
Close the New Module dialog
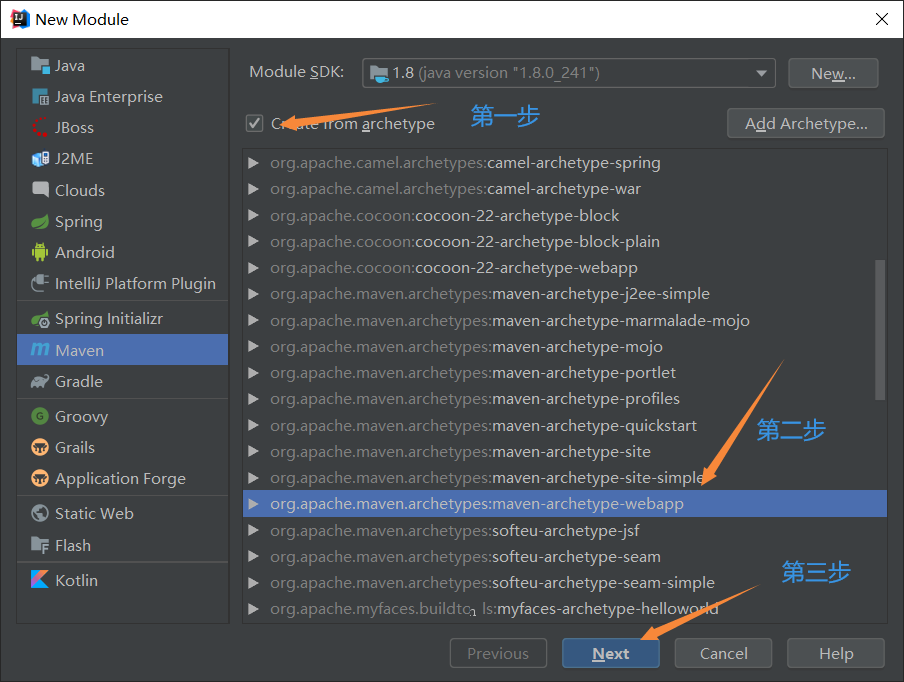882,19
